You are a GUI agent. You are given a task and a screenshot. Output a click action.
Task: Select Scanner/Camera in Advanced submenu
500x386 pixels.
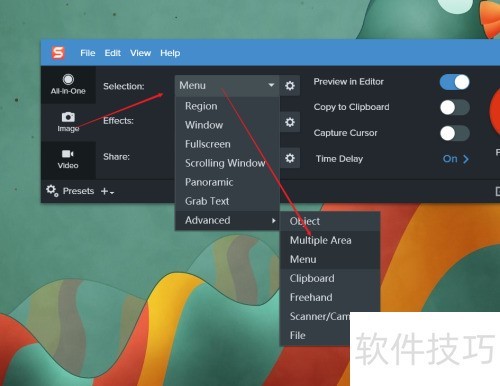tap(319, 316)
